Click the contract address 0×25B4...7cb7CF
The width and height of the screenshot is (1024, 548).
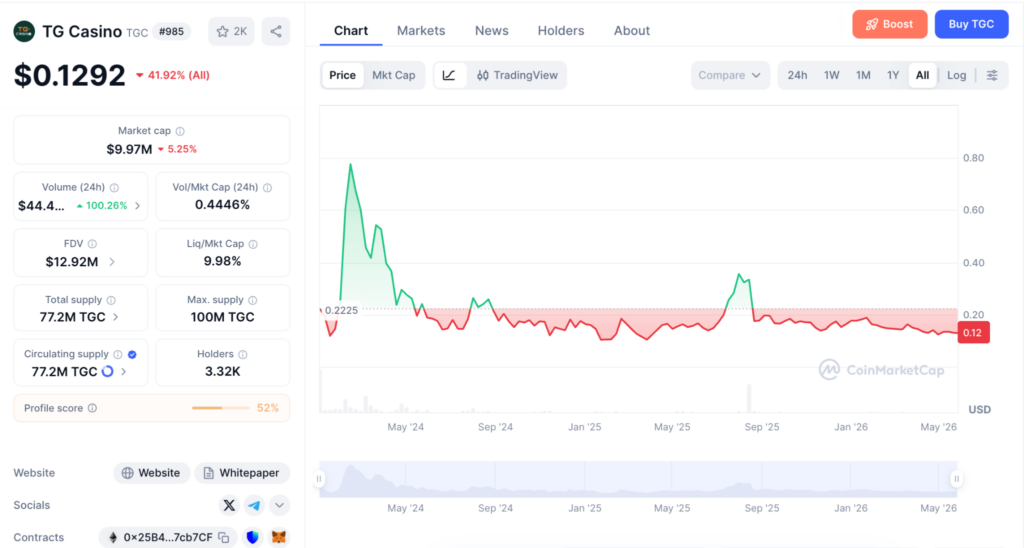(x=168, y=538)
